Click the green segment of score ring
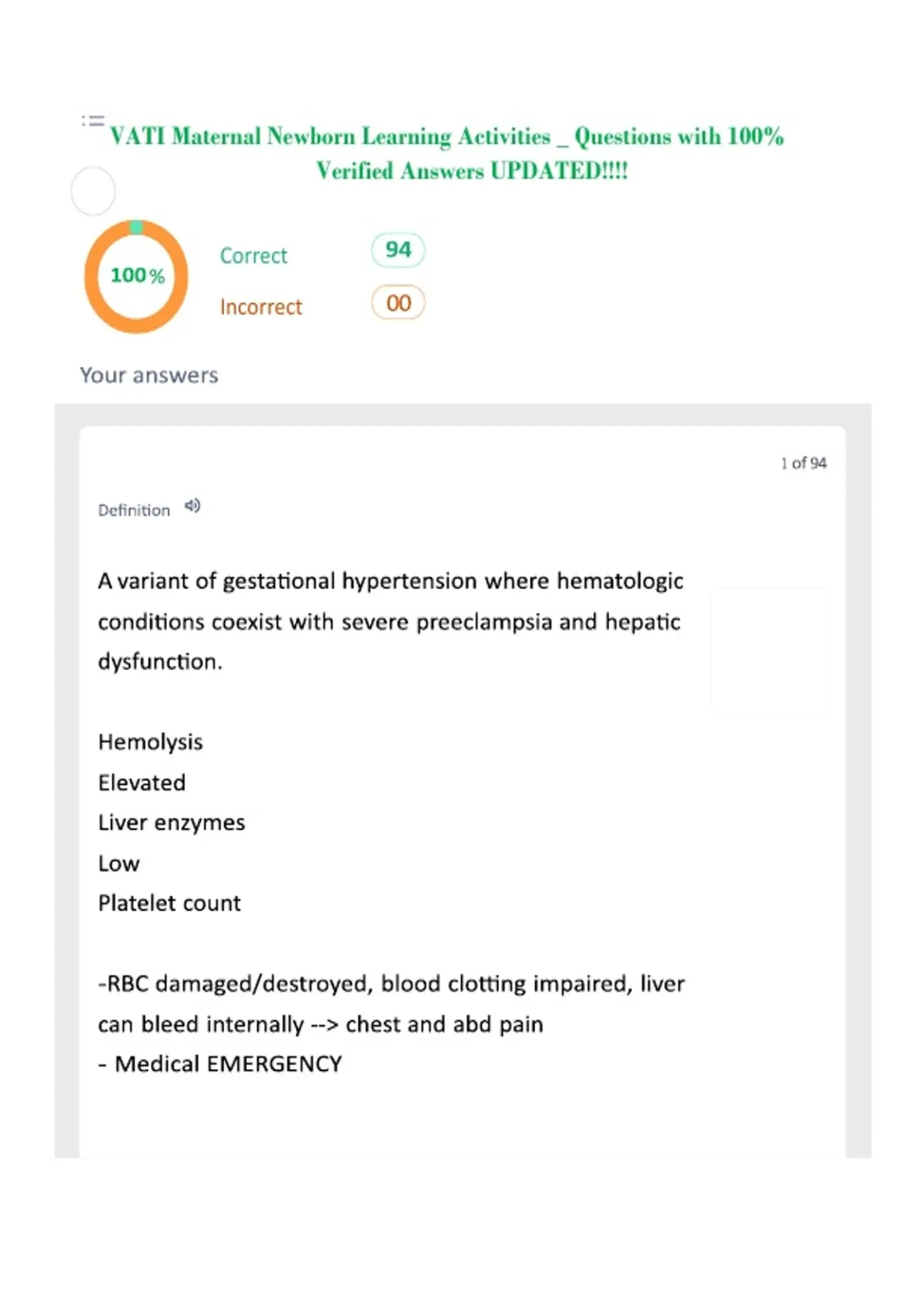 (x=136, y=227)
